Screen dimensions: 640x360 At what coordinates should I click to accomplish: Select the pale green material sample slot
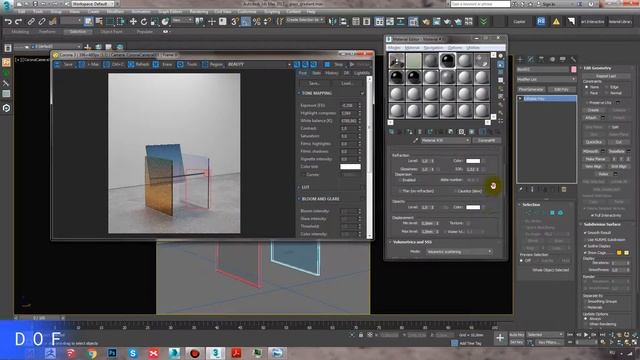(x=413, y=60)
